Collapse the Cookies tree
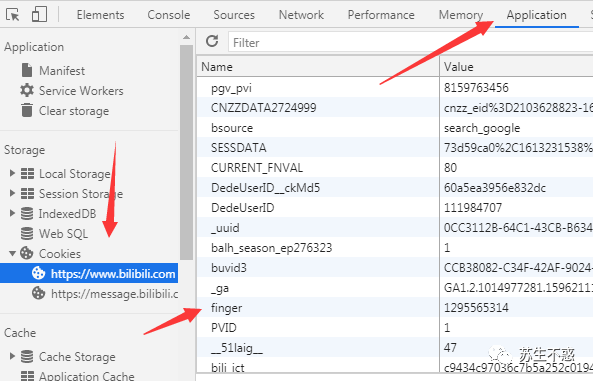The height and width of the screenshot is (381, 593). [x=12, y=253]
